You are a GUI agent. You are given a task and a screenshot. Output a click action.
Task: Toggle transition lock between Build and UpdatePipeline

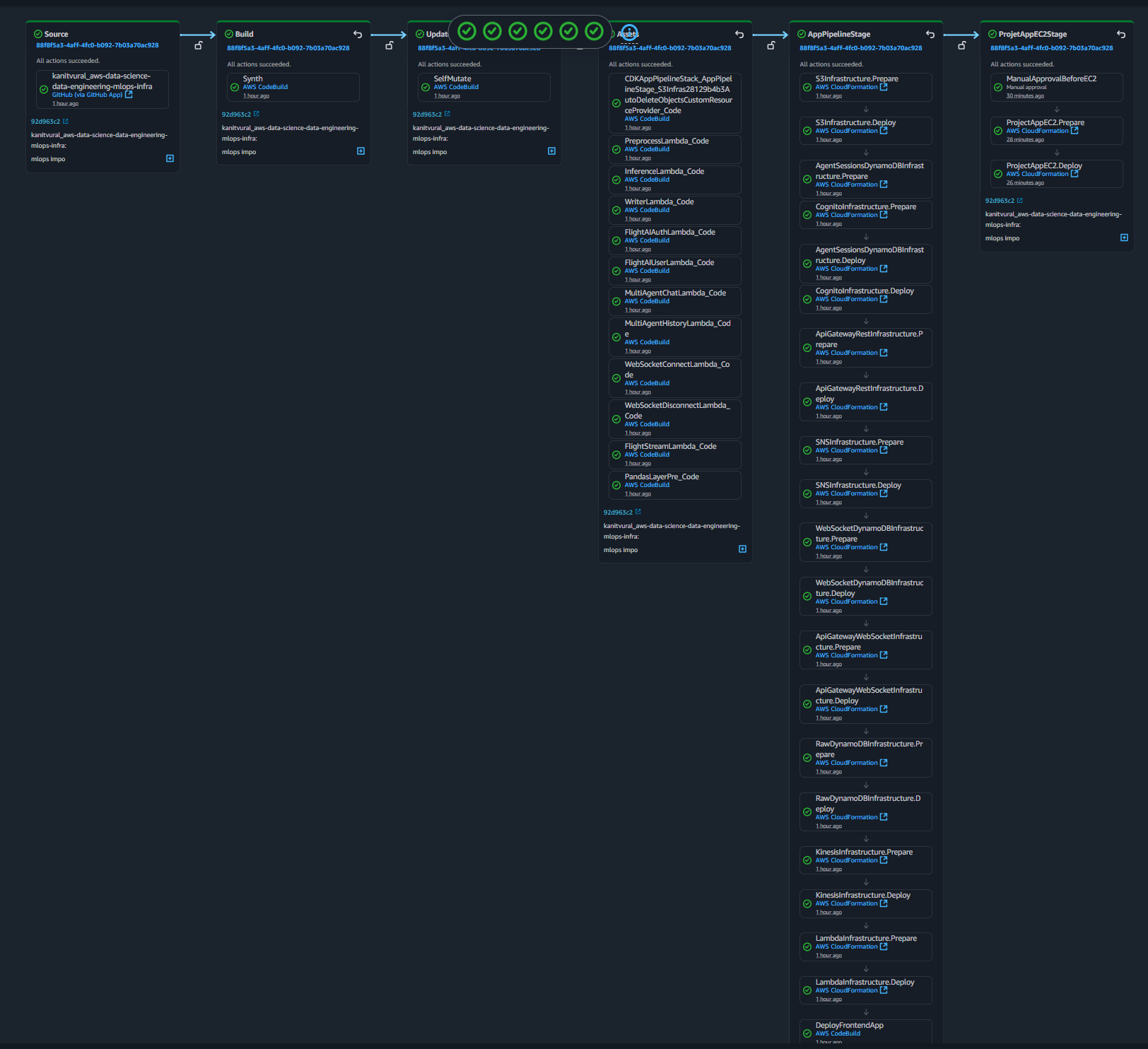pyautogui.click(x=389, y=45)
